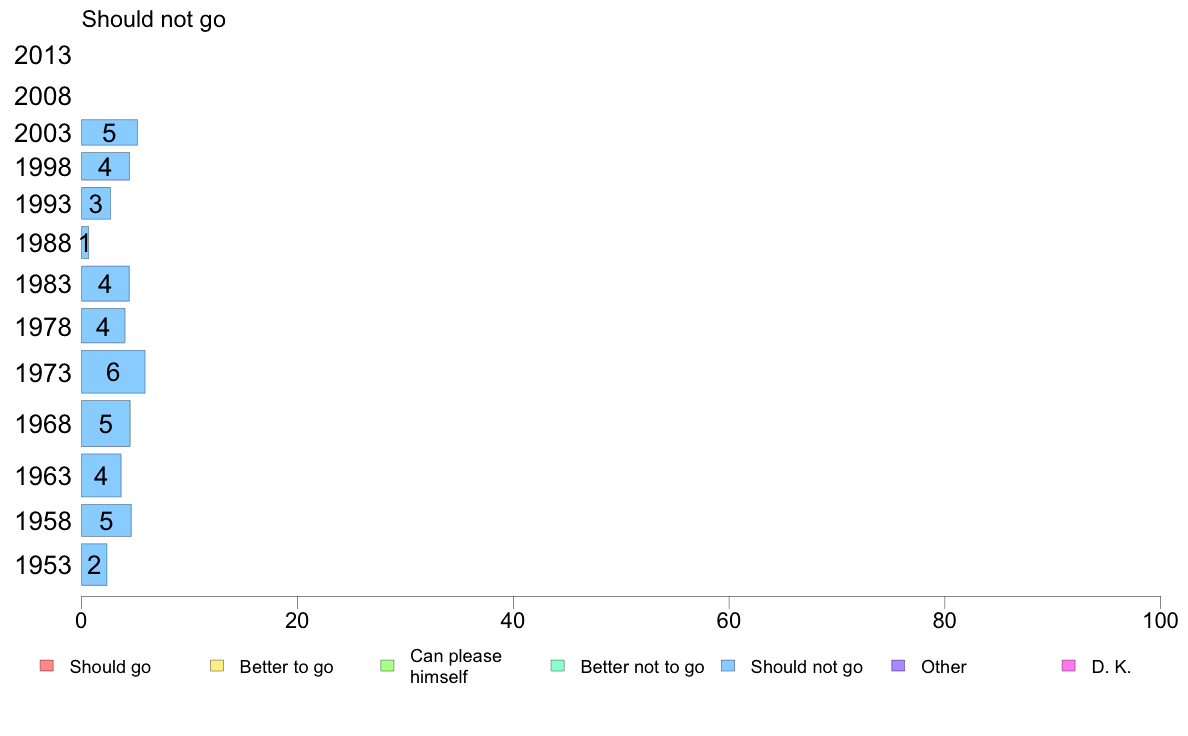Click the yellow Better to go swatch
Image resolution: width=1188 pixels, height=736 pixels.
[x=217, y=666]
